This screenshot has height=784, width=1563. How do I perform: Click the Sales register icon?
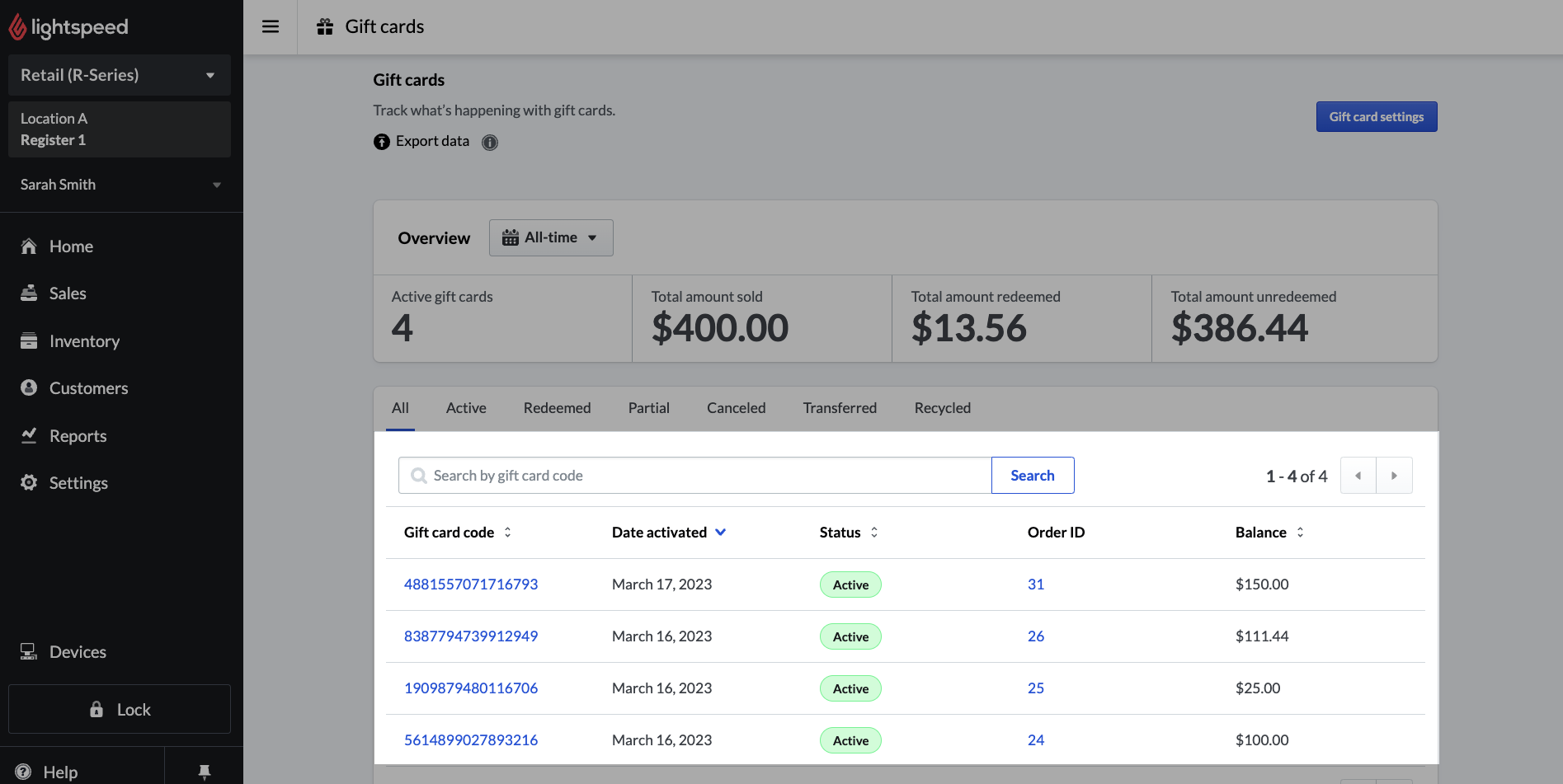tap(29, 293)
